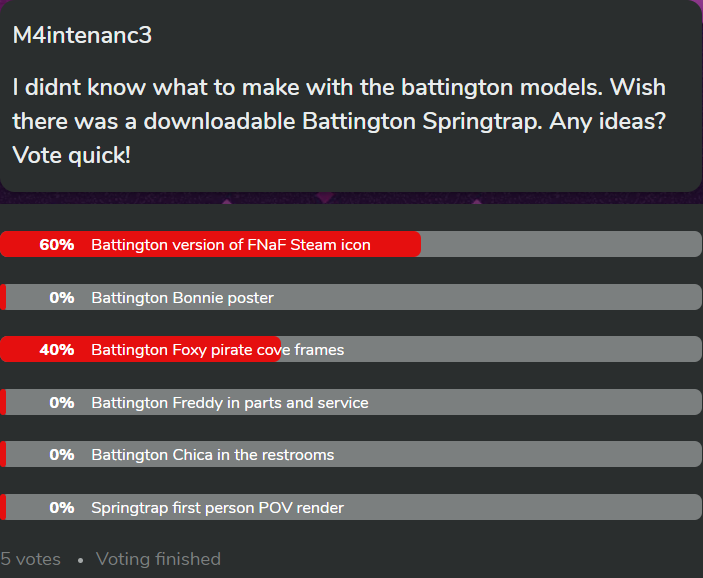Click the 0% label beside Springtrap render
Image resolution: width=703 pixels, height=578 pixels.
pyautogui.click(x=62, y=508)
